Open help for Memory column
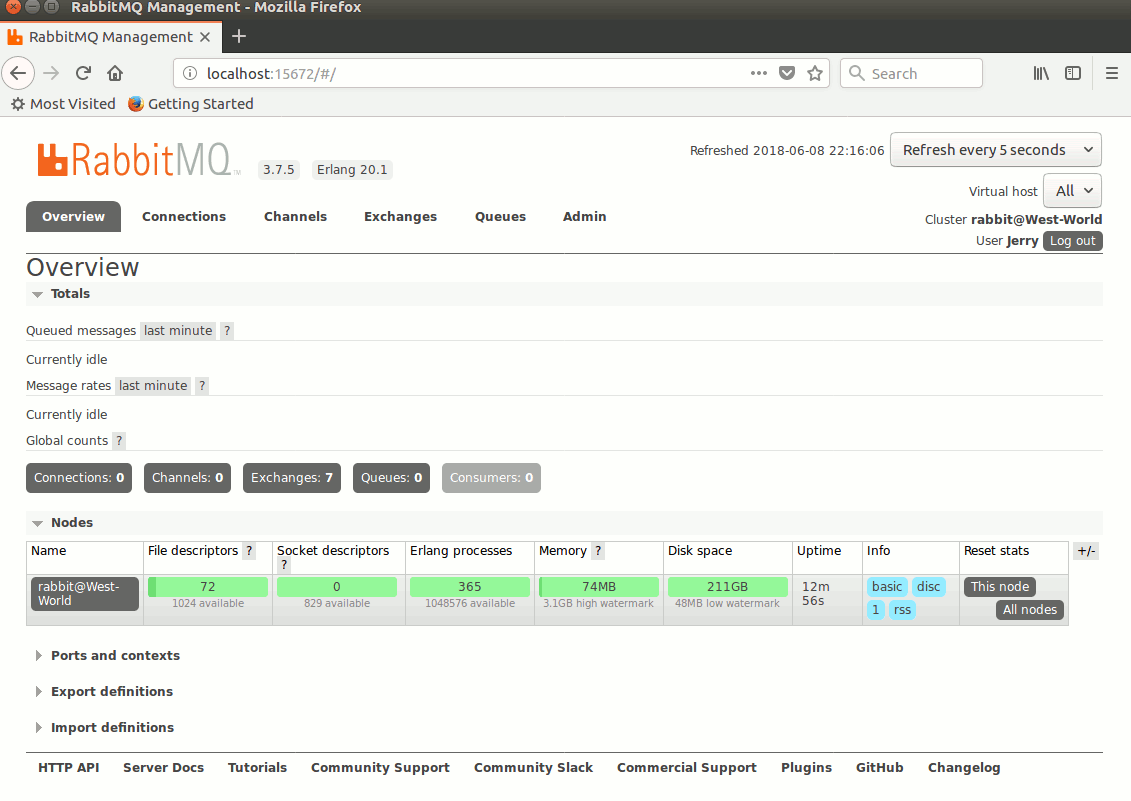The height and width of the screenshot is (801, 1131). click(x=598, y=551)
